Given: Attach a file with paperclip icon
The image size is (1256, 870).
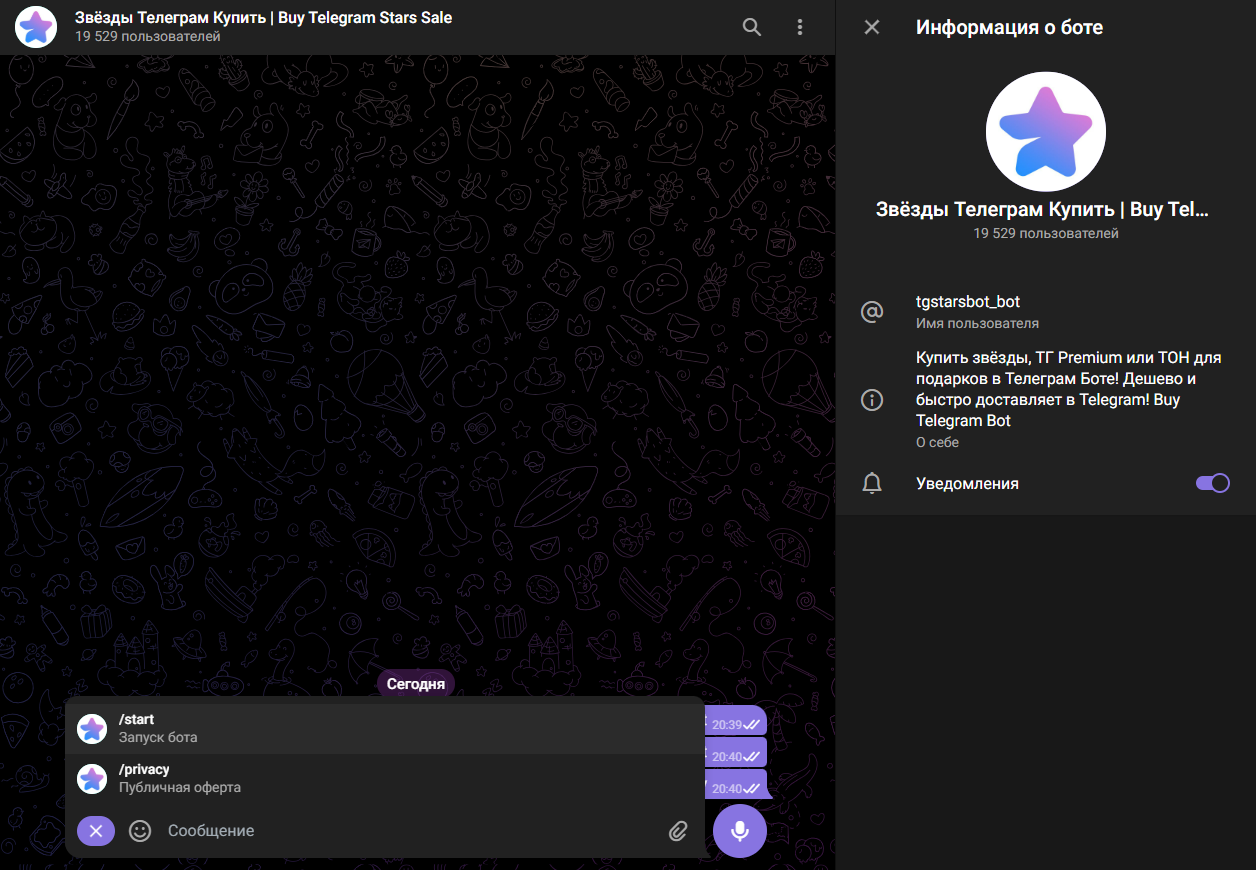Looking at the screenshot, I should click(678, 831).
